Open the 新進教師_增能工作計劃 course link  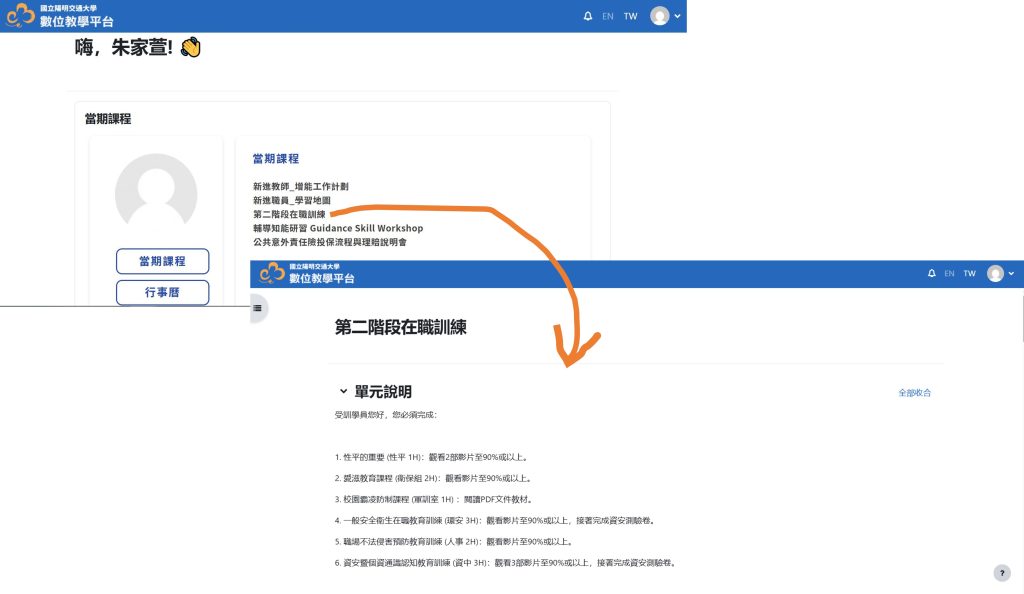coord(300,186)
